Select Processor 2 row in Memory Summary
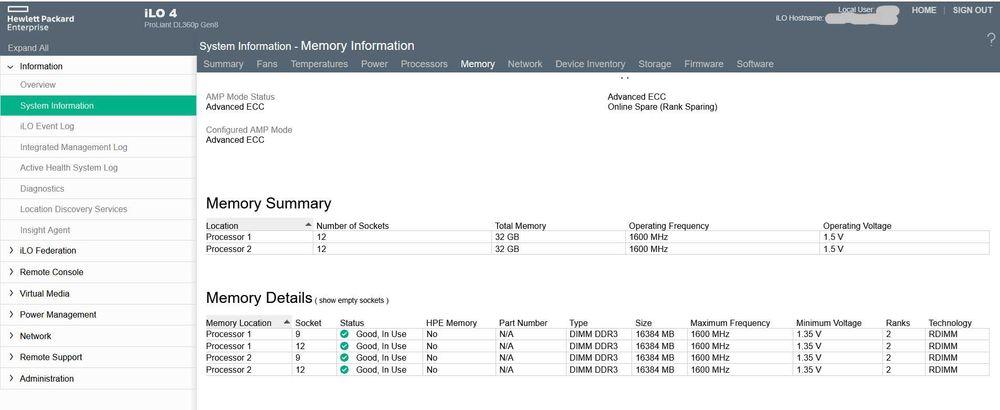The image size is (1000, 410). point(598,249)
